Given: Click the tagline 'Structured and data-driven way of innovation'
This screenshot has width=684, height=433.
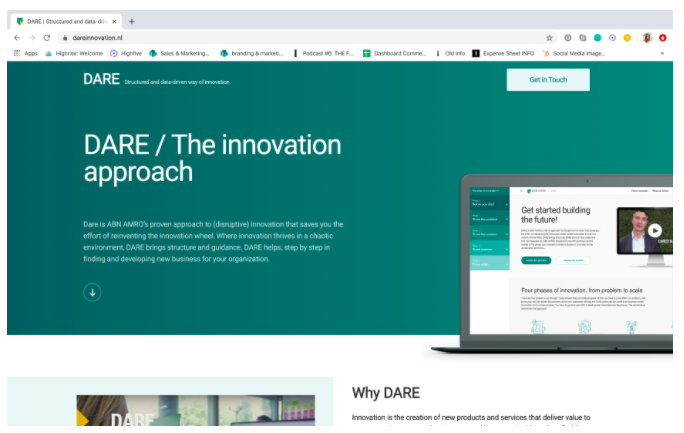Looking at the screenshot, I should coord(177,82).
